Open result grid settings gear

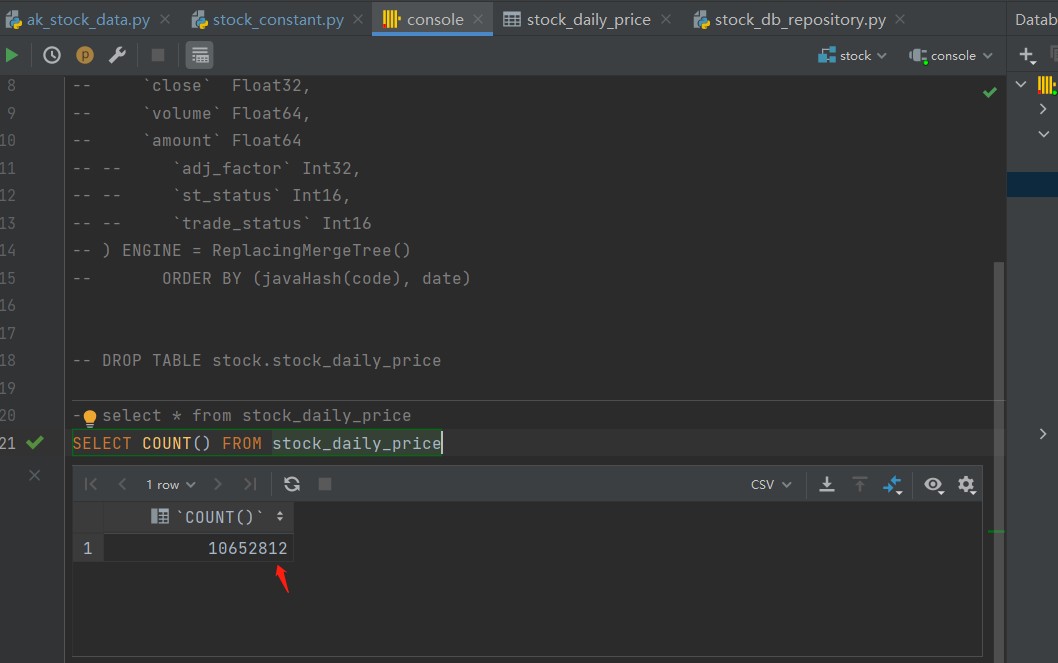point(967,485)
